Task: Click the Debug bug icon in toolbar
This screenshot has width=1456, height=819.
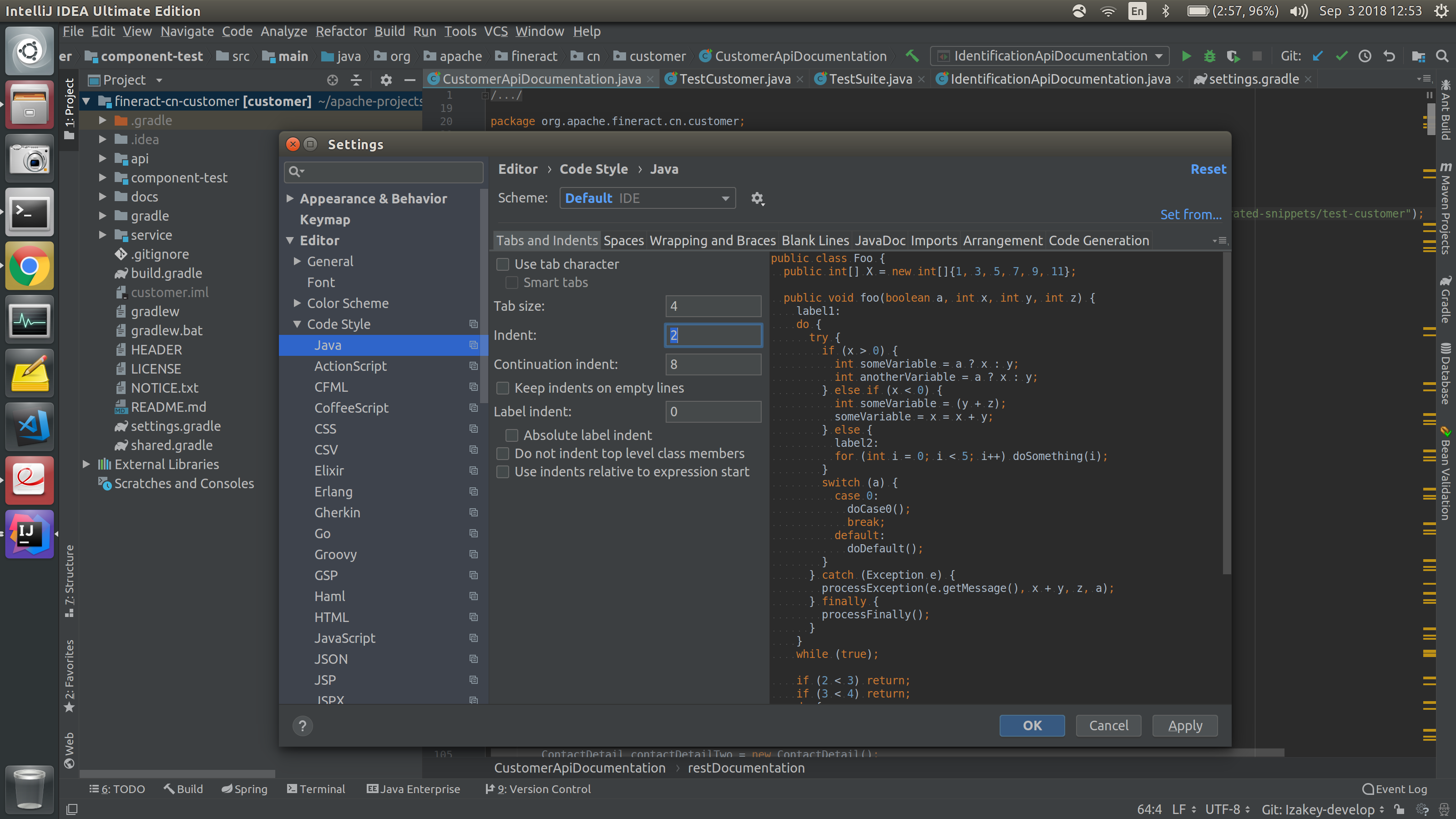Action: [x=1209, y=56]
